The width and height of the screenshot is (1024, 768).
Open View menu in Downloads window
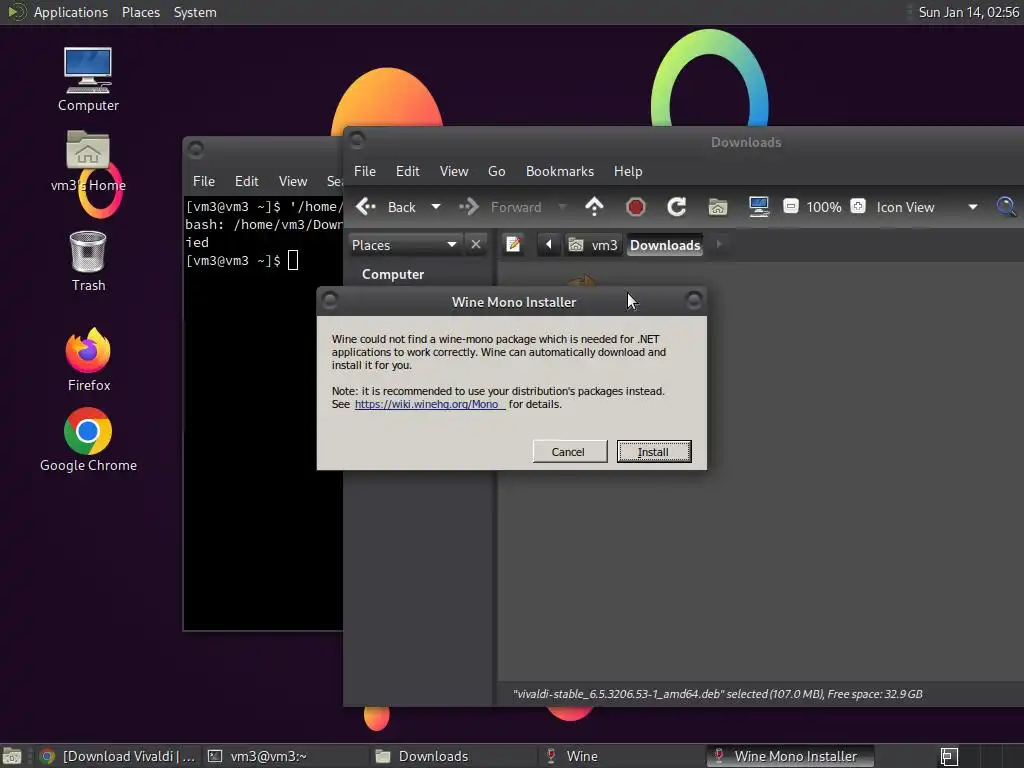[454, 171]
